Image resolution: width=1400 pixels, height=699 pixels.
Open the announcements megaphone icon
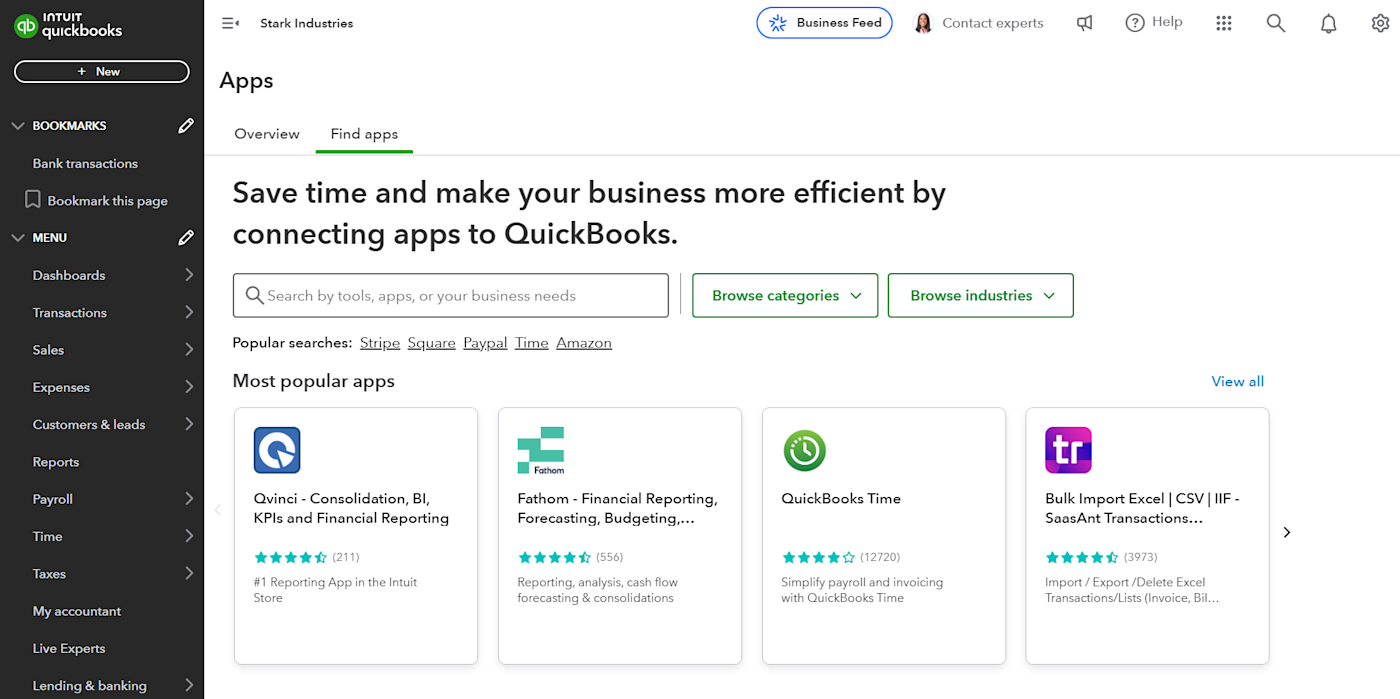(x=1084, y=23)
